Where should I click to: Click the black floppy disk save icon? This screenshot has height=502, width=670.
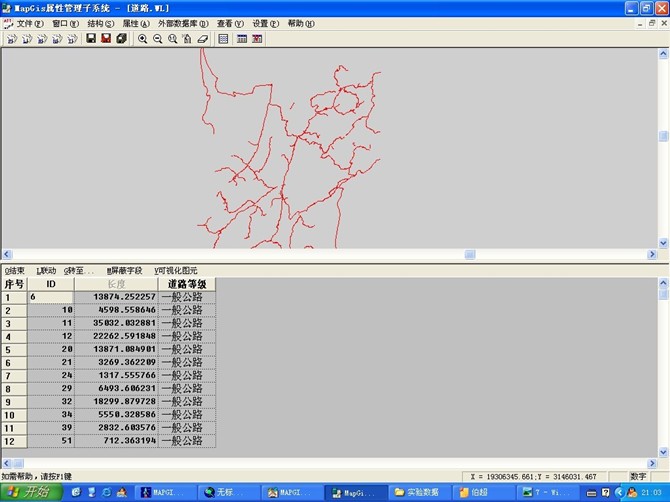click(91, 39)
